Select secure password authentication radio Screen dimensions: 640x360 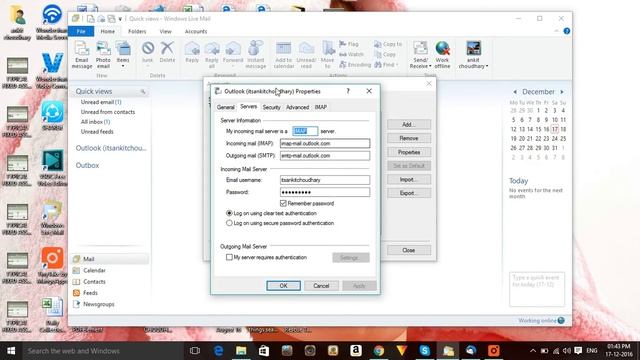tap(229, 223)
